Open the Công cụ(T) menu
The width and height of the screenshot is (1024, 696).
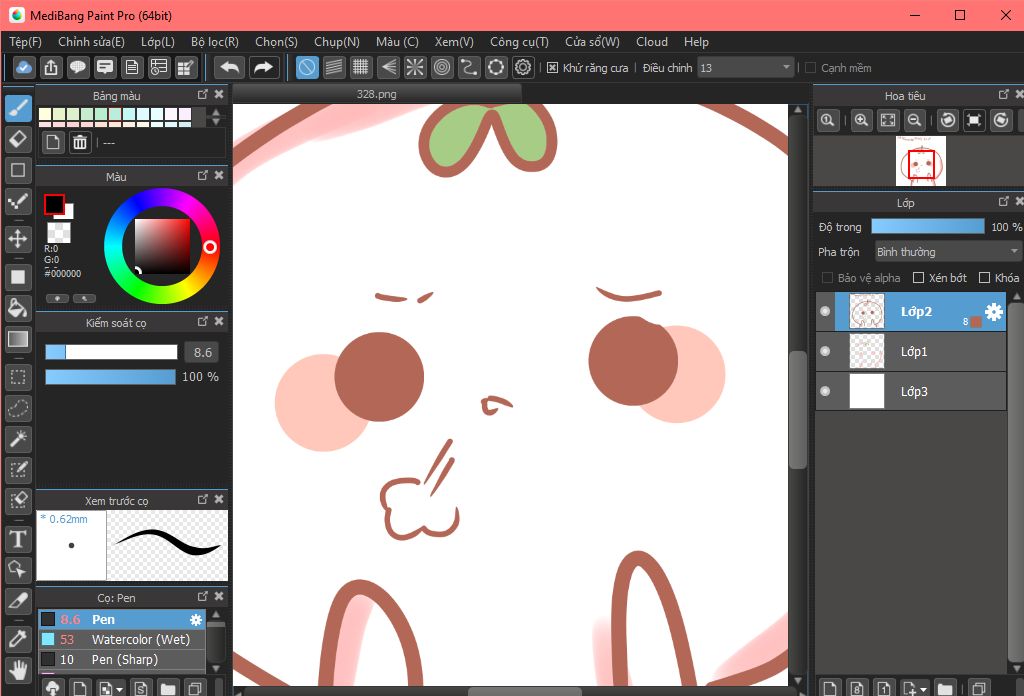point(519,42)
